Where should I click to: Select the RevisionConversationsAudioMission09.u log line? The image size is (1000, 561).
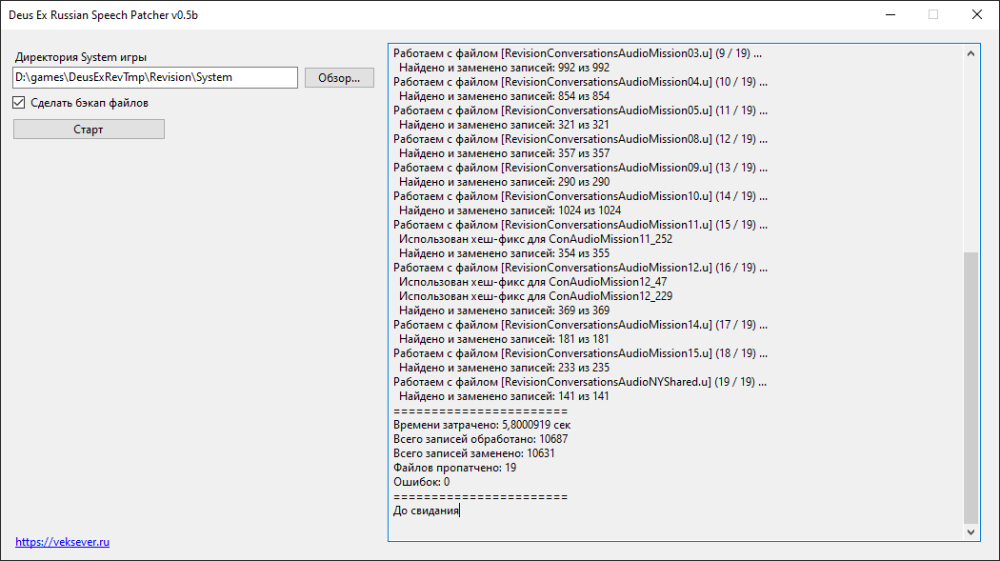[x=580, y=168]
